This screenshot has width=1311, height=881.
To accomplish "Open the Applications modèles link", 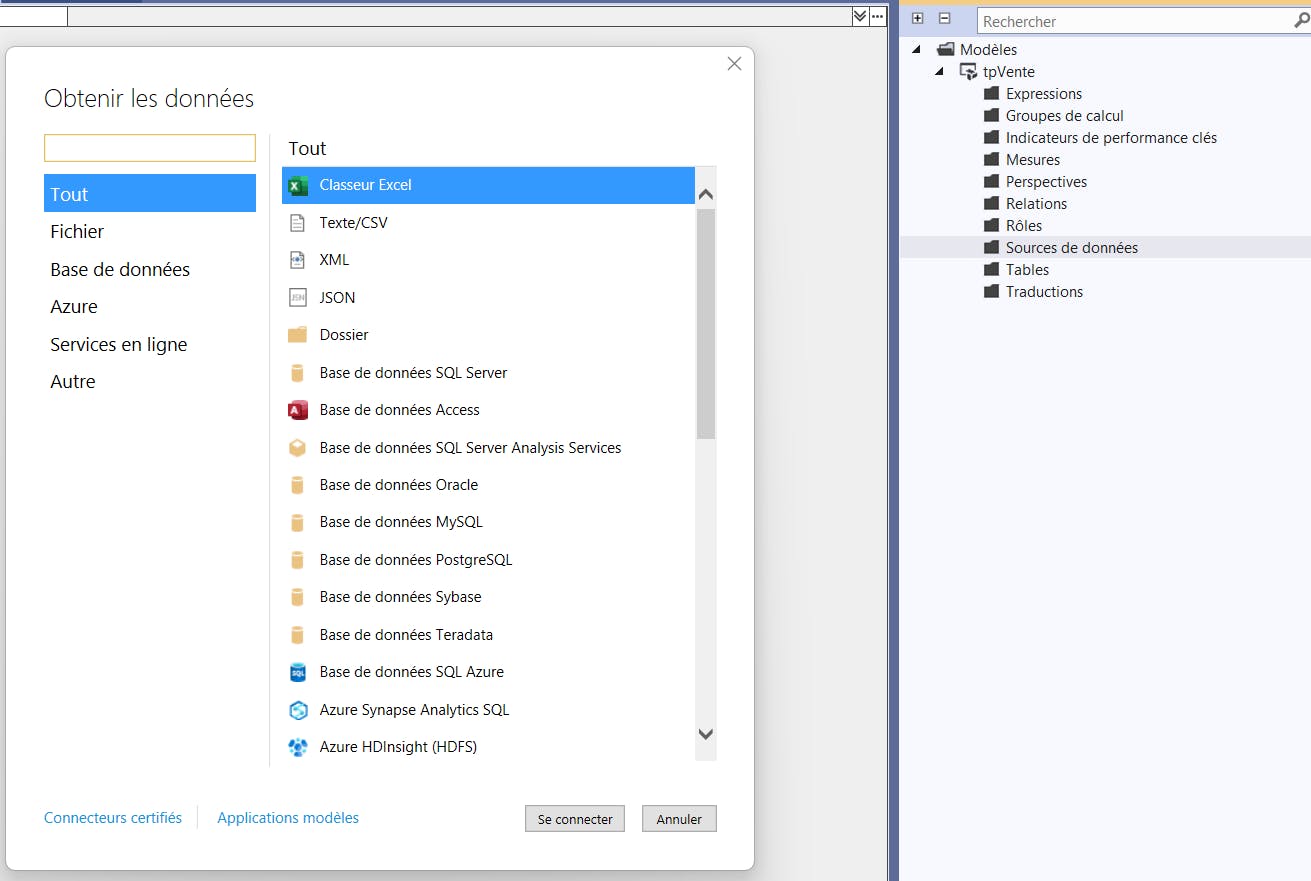I will [288, 818].
